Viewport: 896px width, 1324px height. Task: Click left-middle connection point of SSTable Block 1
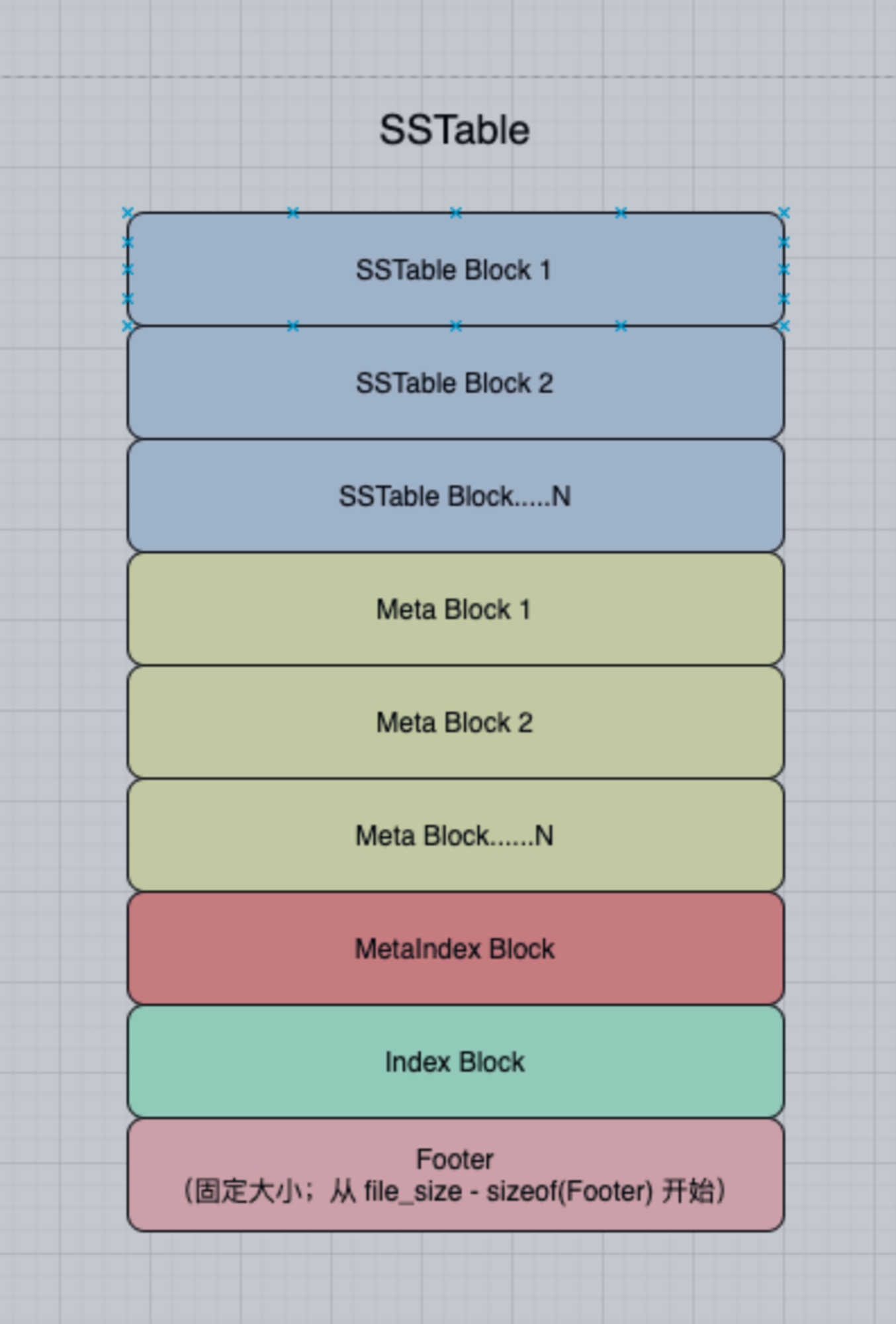[x=128, y=269]
